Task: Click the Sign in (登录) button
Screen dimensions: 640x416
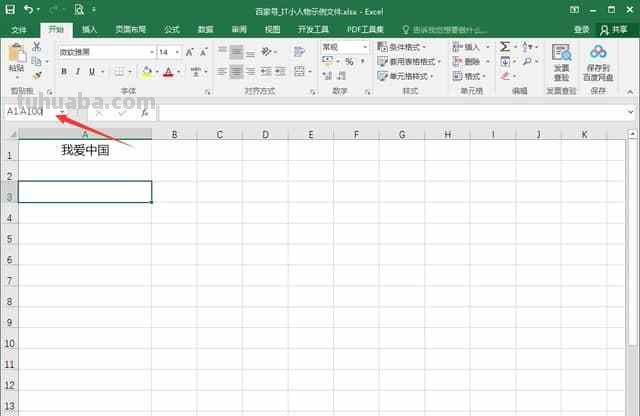Action: coord(582,29)
